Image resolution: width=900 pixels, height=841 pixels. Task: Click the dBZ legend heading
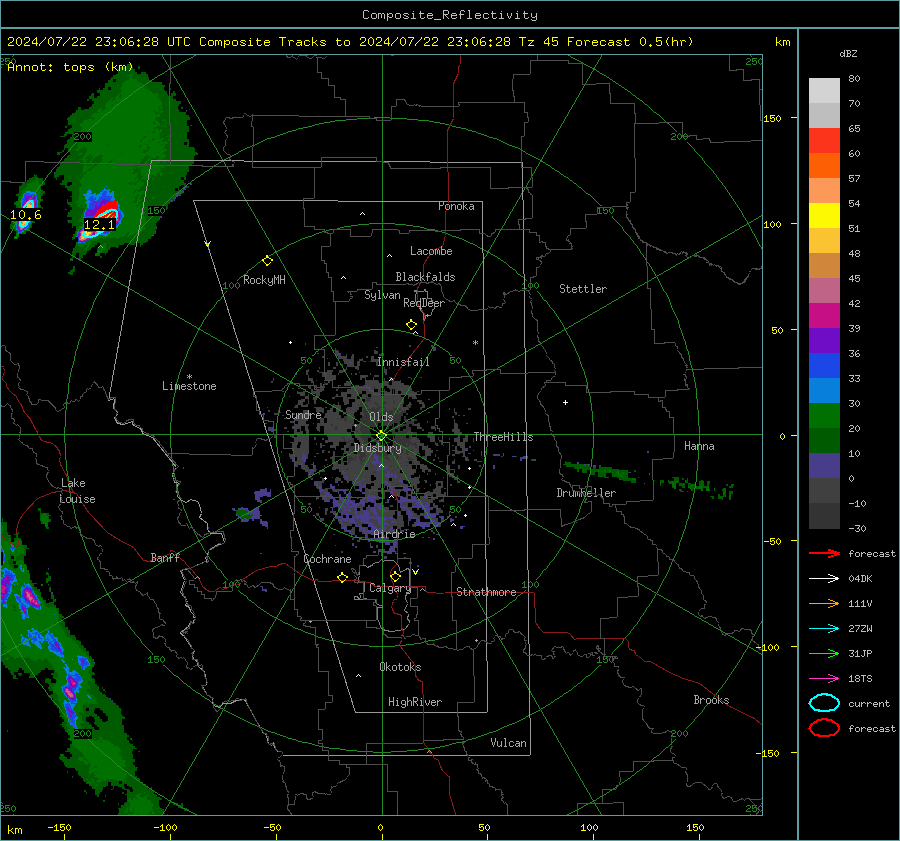tap(848, 54)
